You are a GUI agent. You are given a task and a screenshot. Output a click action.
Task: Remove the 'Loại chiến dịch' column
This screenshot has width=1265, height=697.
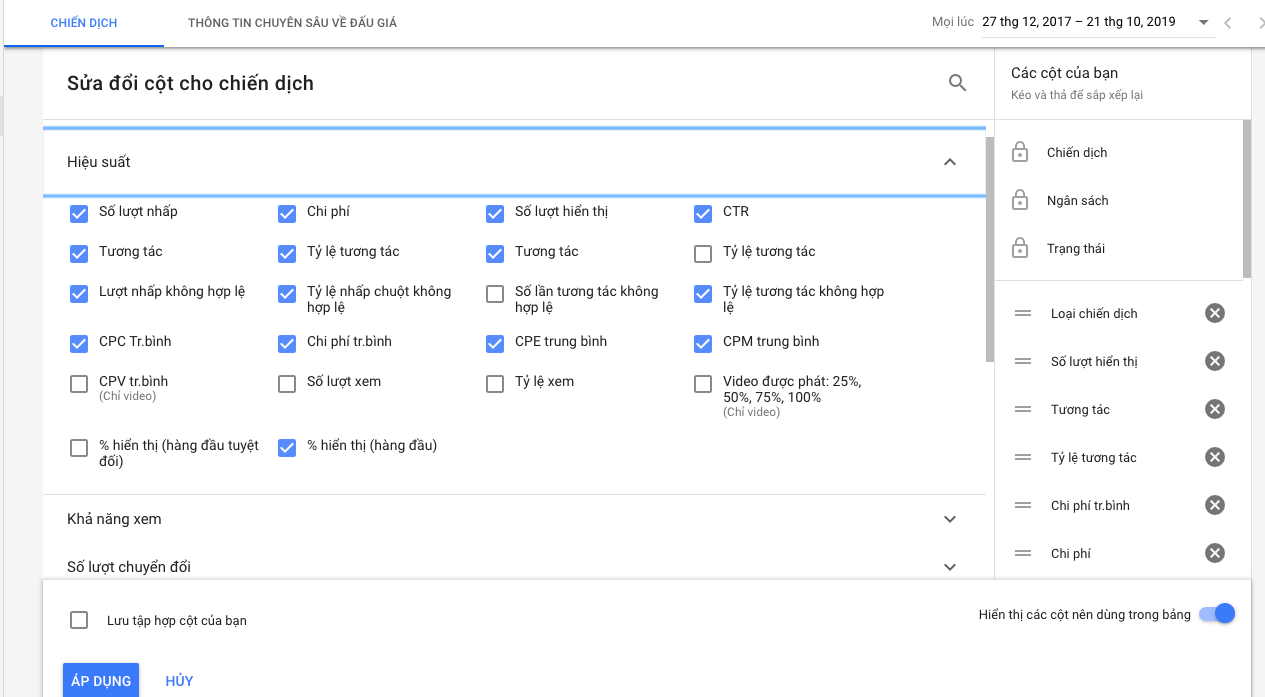click(1214, 312)
